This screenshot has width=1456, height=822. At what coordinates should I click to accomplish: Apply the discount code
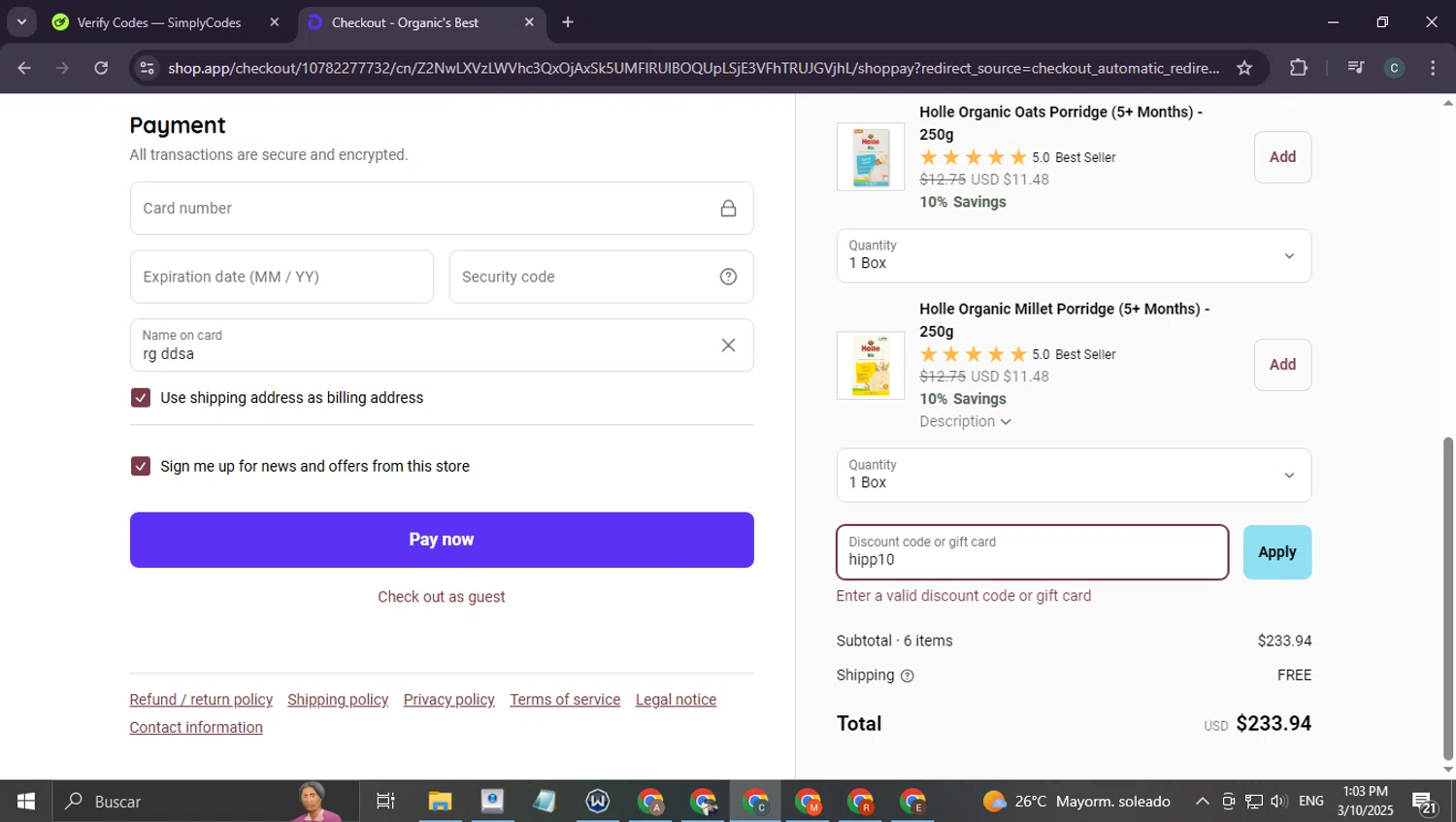[x=1277, y=552]
